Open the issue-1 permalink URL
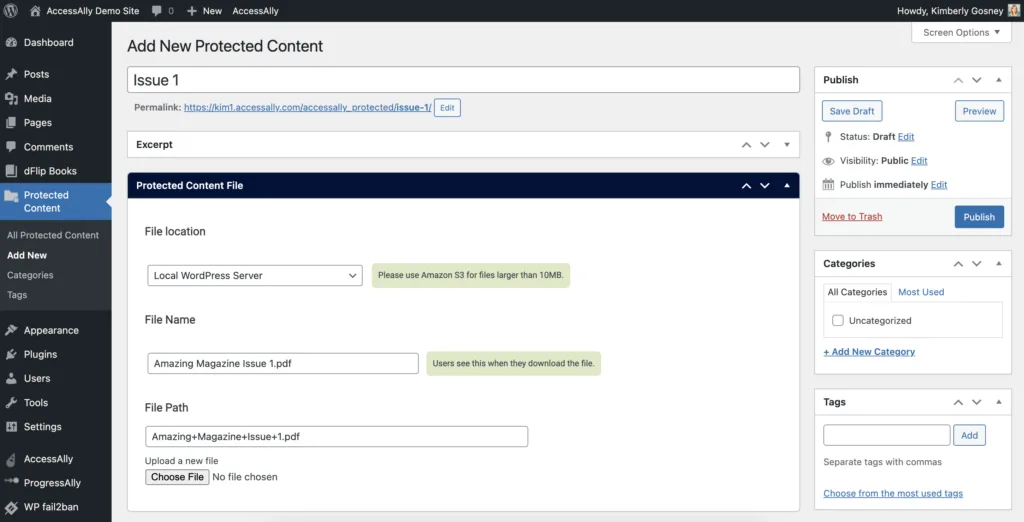The image size is (1024, 522). click(308, 108)
